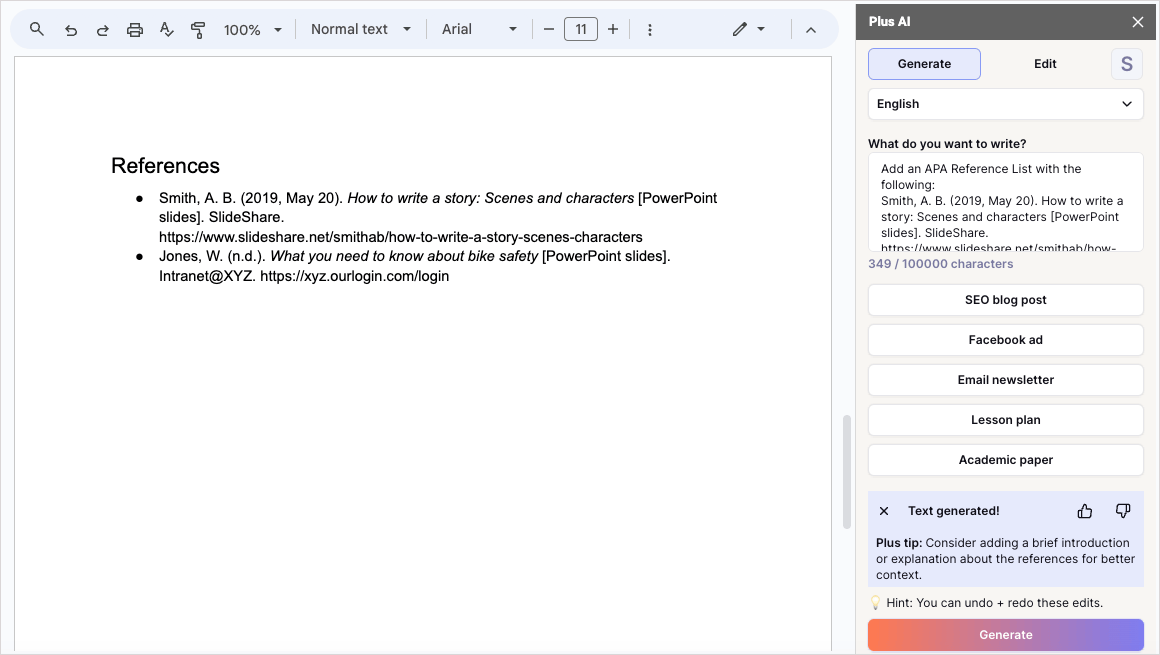Open the zoom level dropdown
The width and height of the screenshot is (1160, 655).
[x=253, y=29]
